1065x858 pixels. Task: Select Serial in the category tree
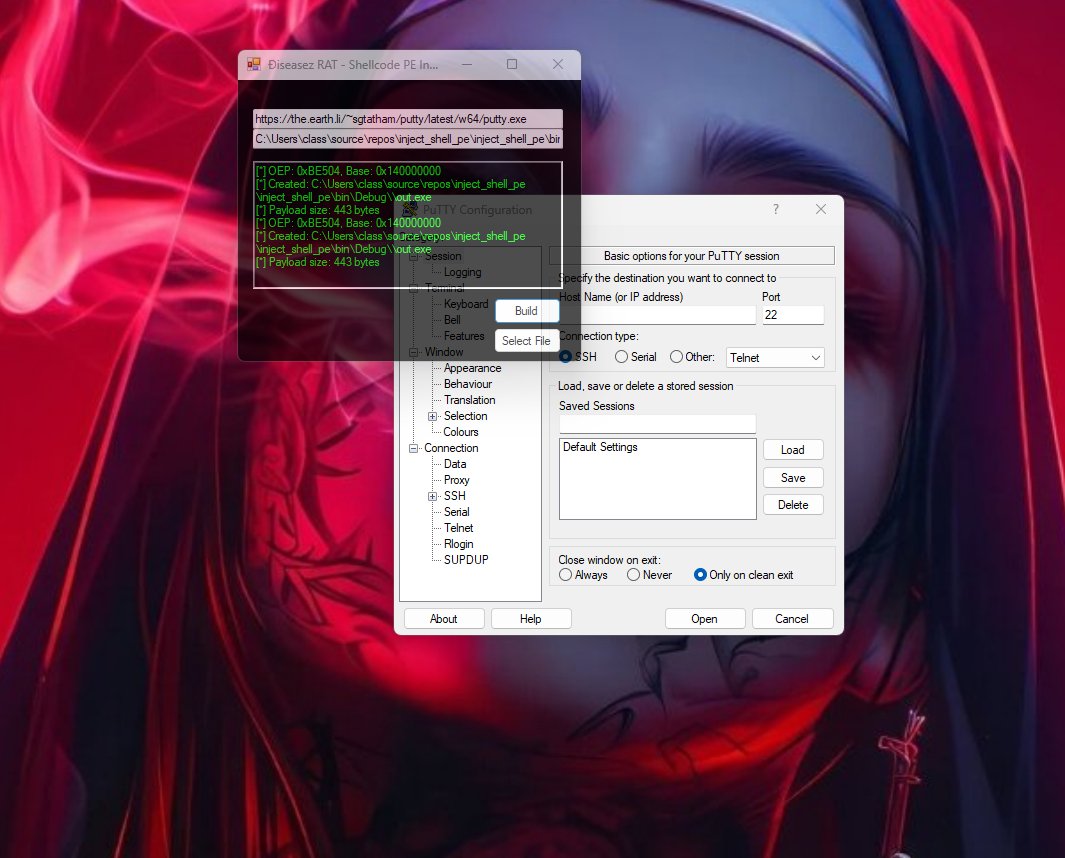click(456, 512)
